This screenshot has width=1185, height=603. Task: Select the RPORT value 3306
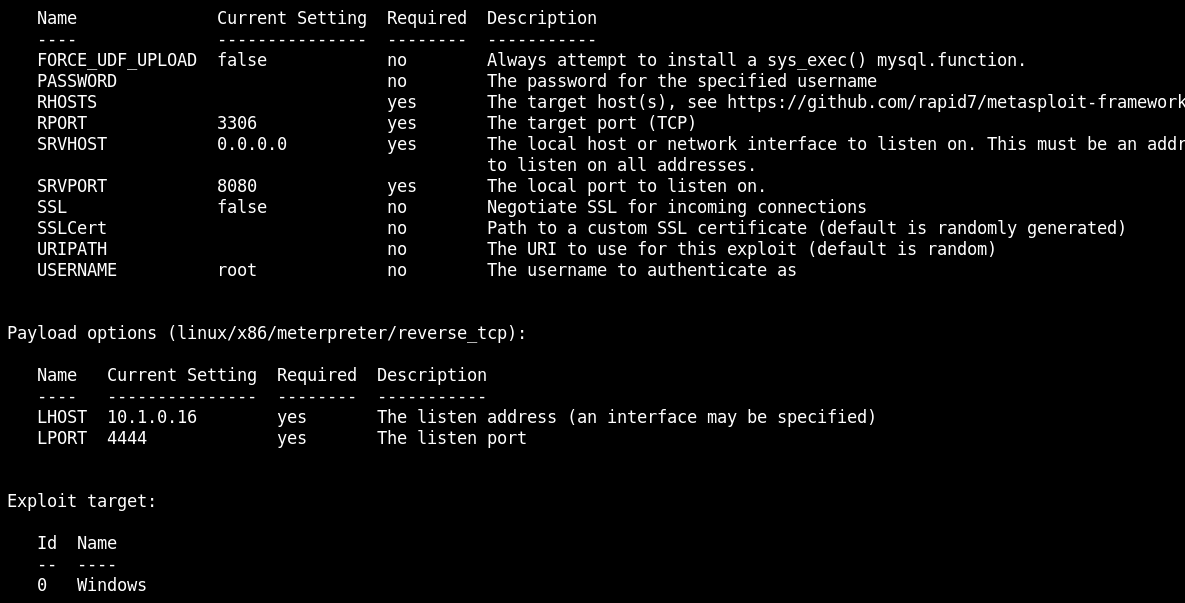237,123
